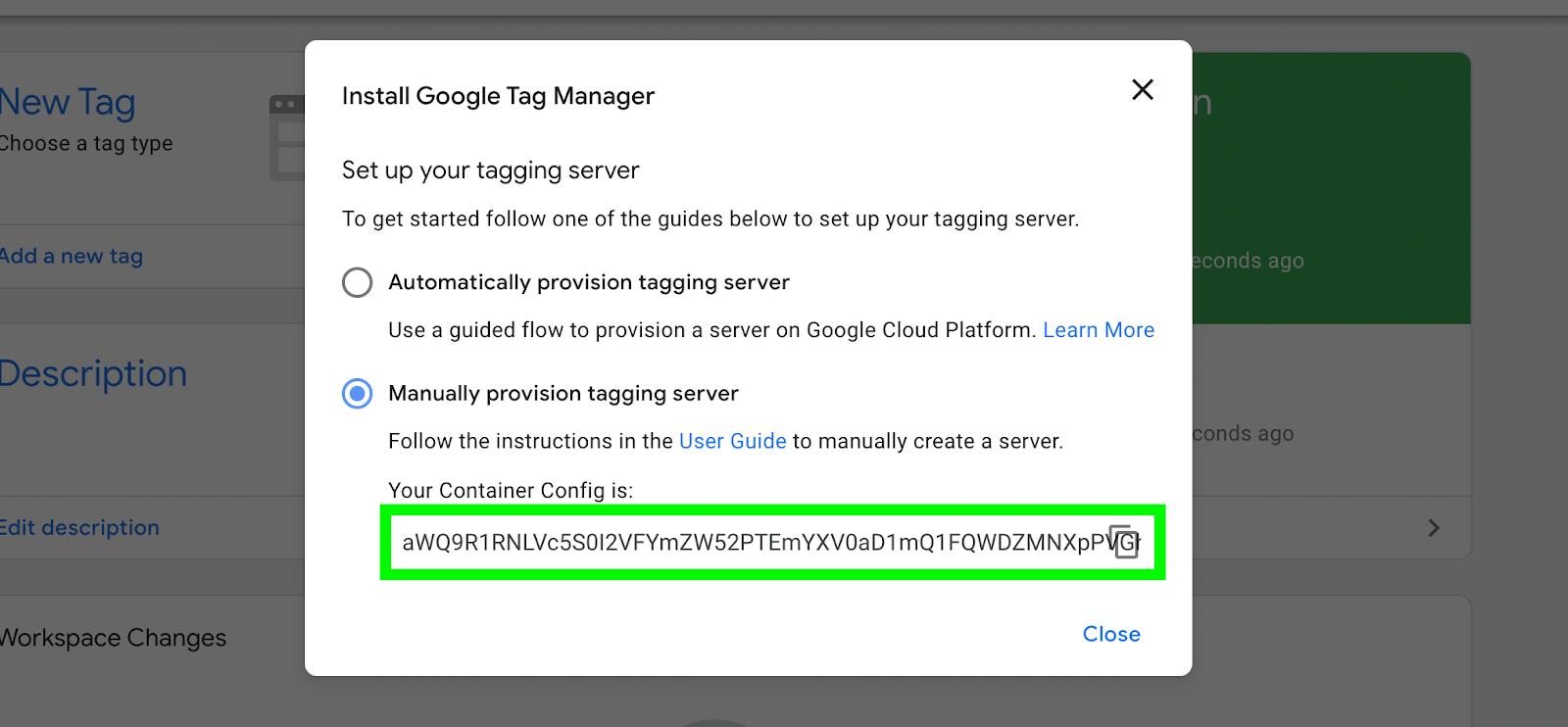
Task: Click the New Tag heading
Action: tap(67, 102)
